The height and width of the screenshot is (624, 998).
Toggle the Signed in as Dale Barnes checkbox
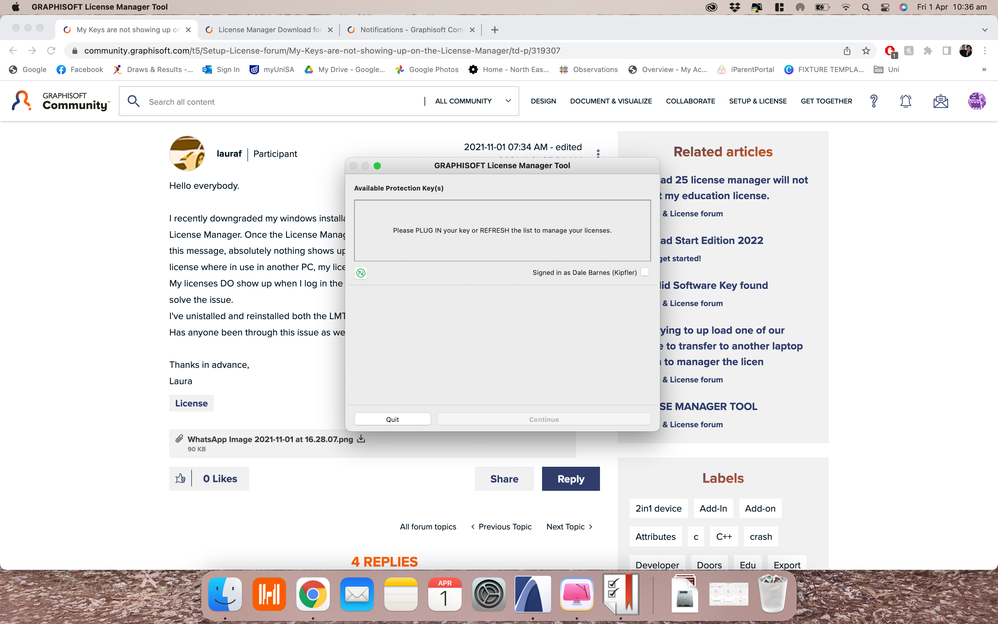[x=645, y=272]
